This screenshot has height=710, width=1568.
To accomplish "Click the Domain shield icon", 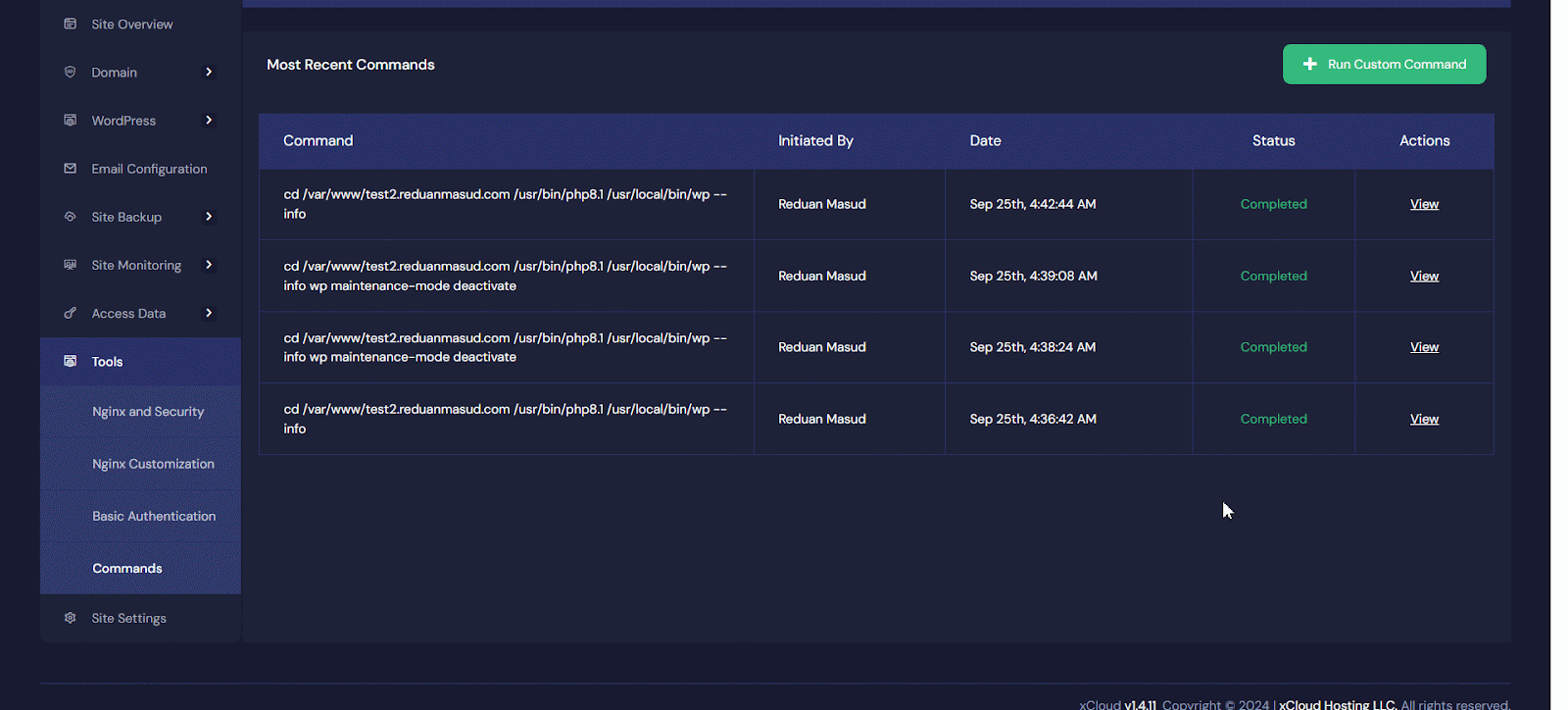I will [70, 72].
